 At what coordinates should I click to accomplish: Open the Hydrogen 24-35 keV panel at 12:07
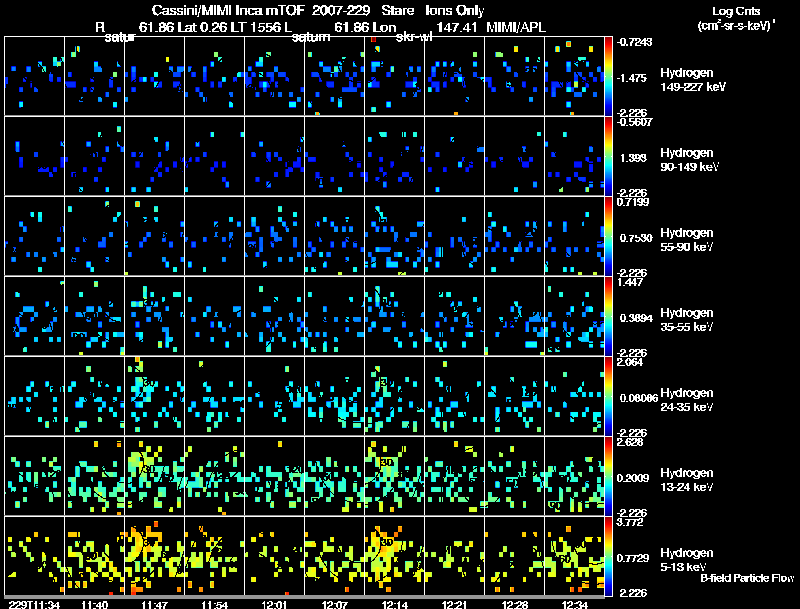[335, 396]
